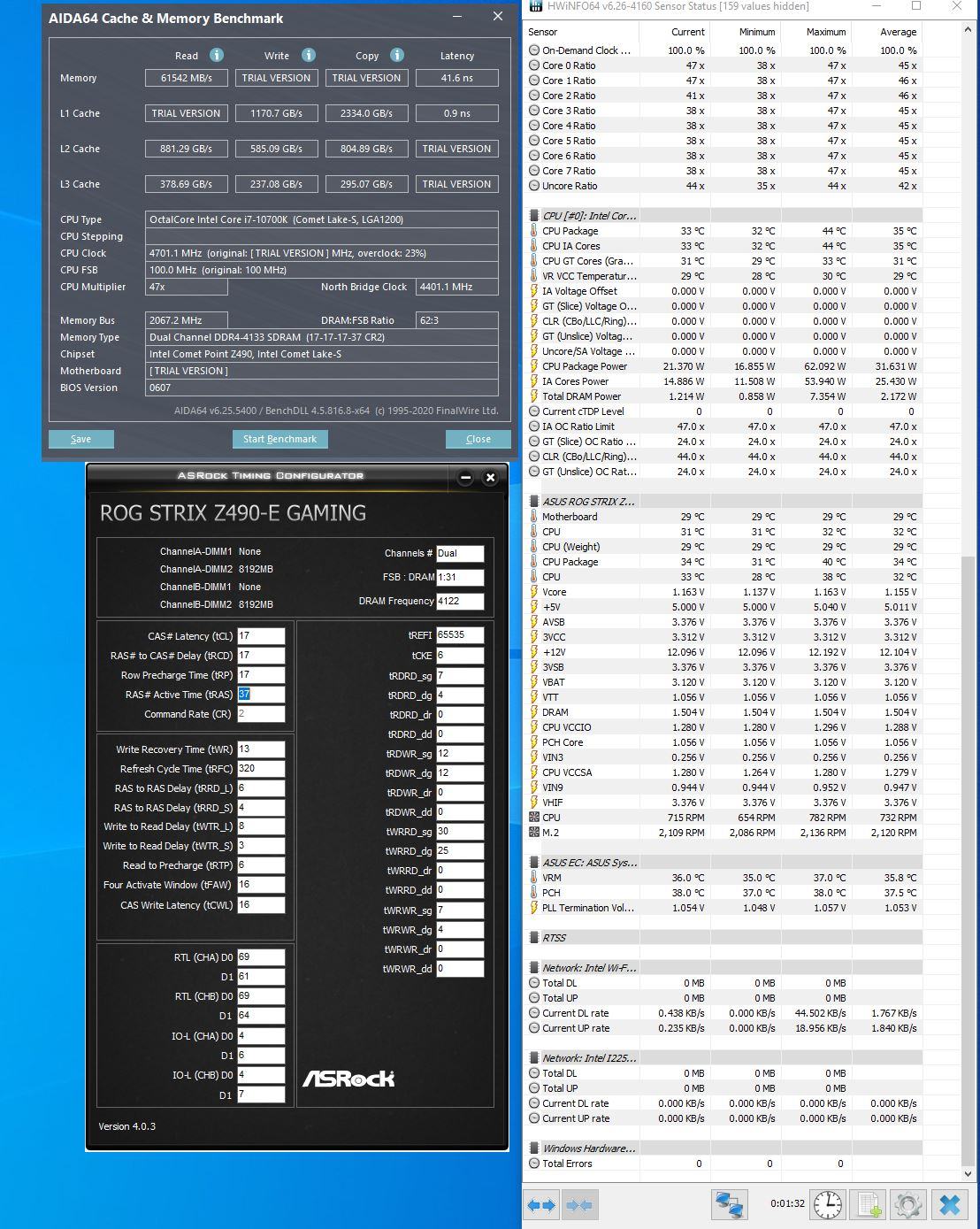Close the ASRock Timing Configurator window
Screen dimensions: 980x1229
coord(490,478)
